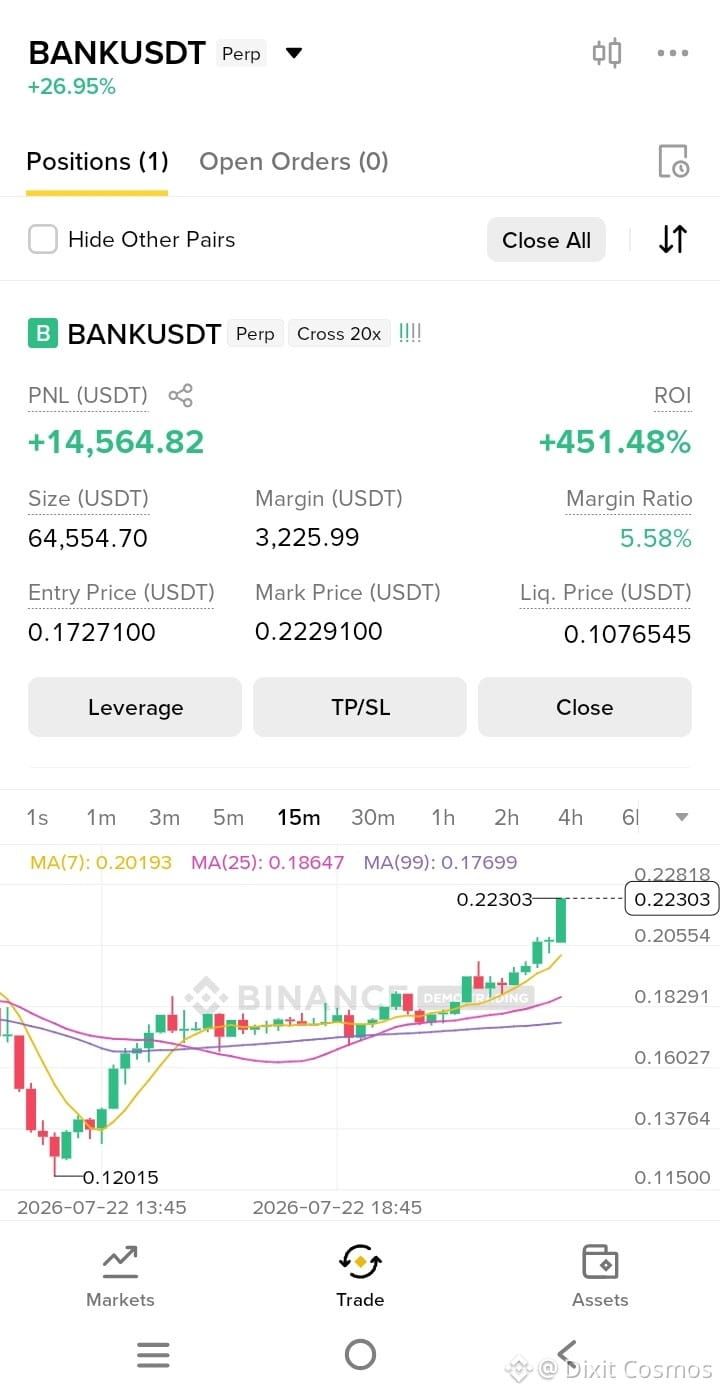Select the 30m chart interval
The height and width of the screenshot is (1394, 720).
[x=373, y=818]
